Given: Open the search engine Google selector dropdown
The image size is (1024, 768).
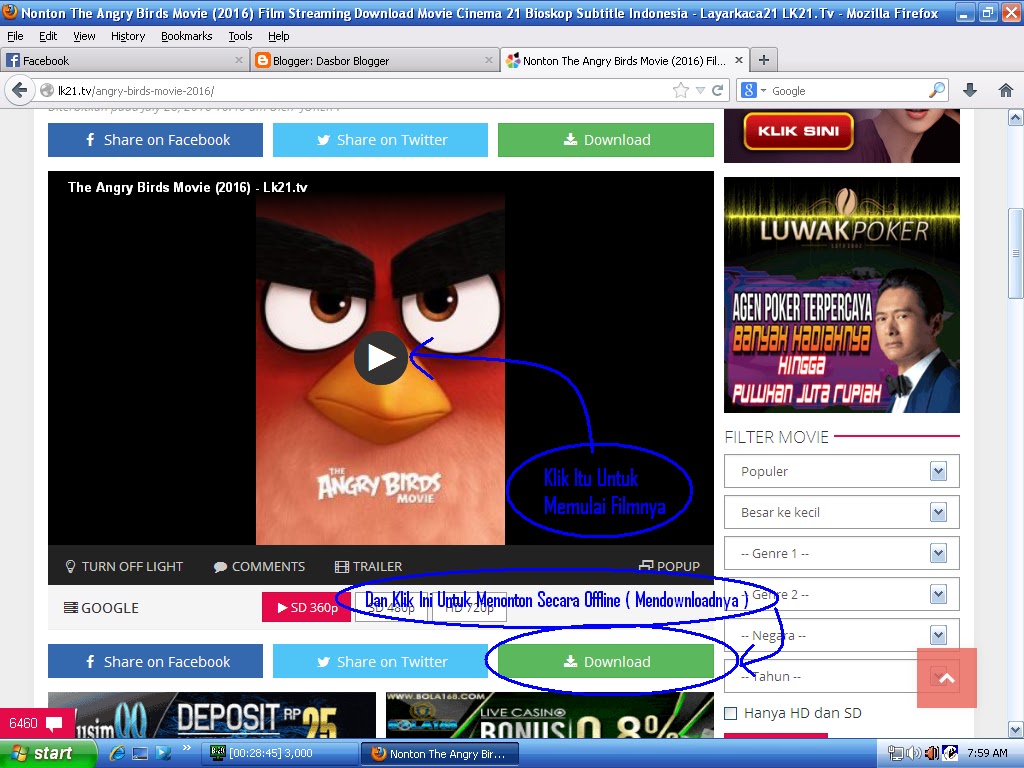Looking at the screenshot, I should pyautogui.click(x=753, y=90).
